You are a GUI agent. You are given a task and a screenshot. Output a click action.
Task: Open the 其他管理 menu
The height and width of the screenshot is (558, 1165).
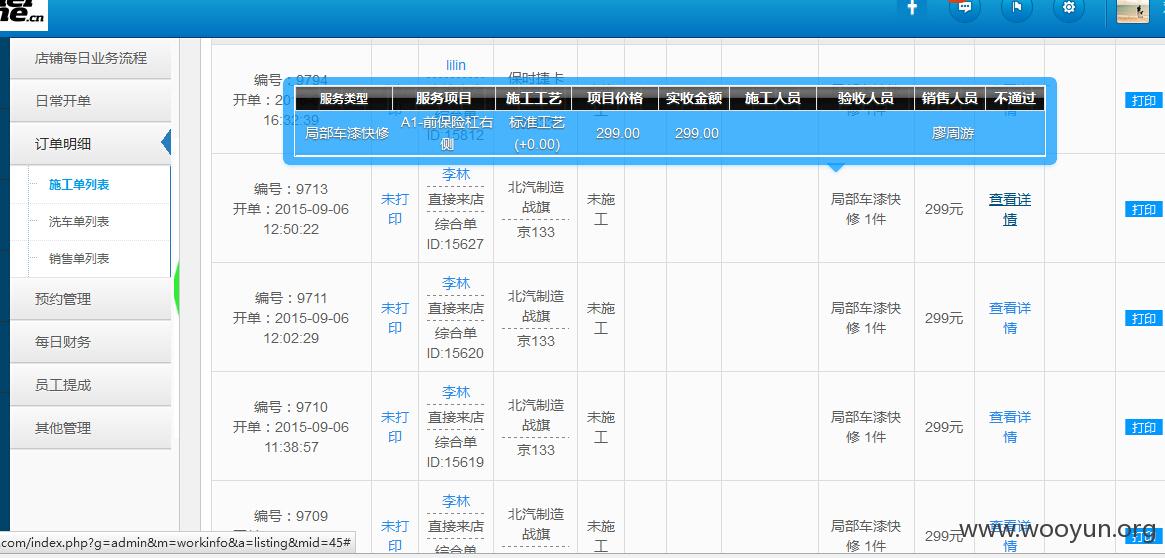click(91, 428)
